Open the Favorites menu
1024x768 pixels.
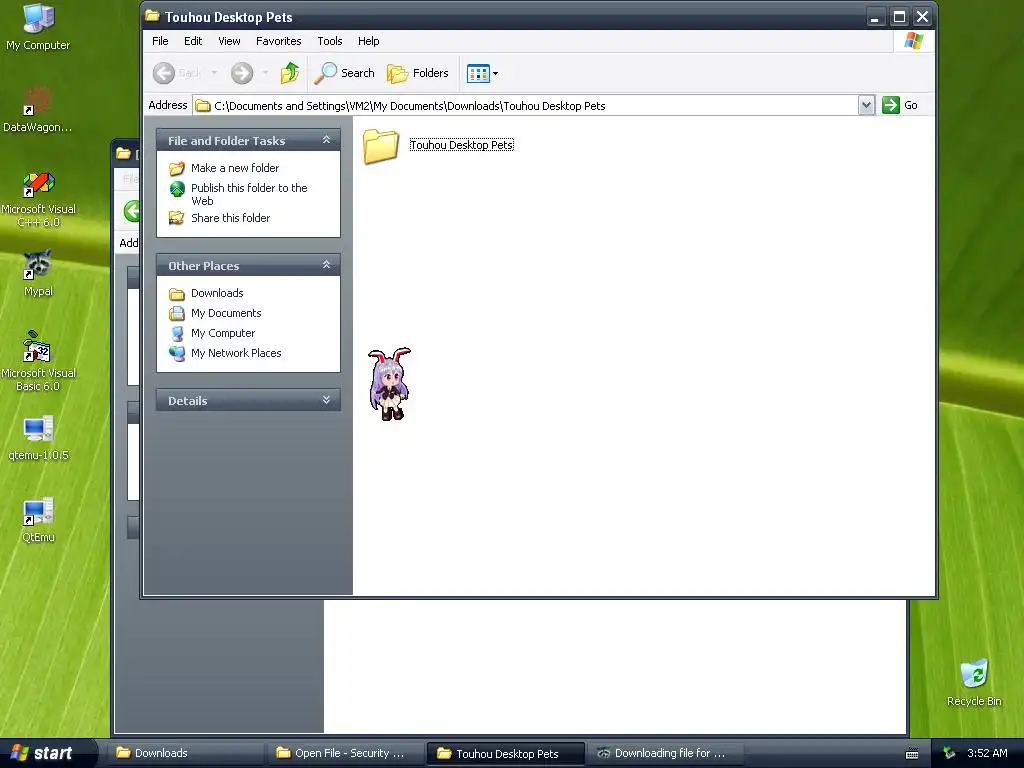tap(278, 41)
